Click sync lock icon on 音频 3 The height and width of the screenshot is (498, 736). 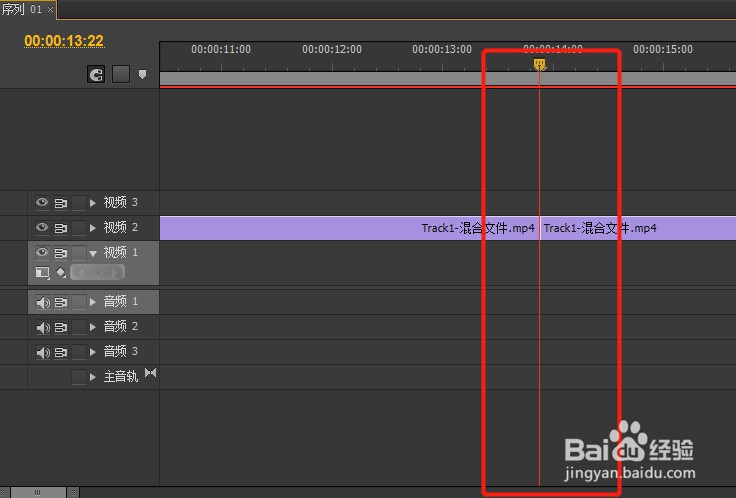(61, 352)
